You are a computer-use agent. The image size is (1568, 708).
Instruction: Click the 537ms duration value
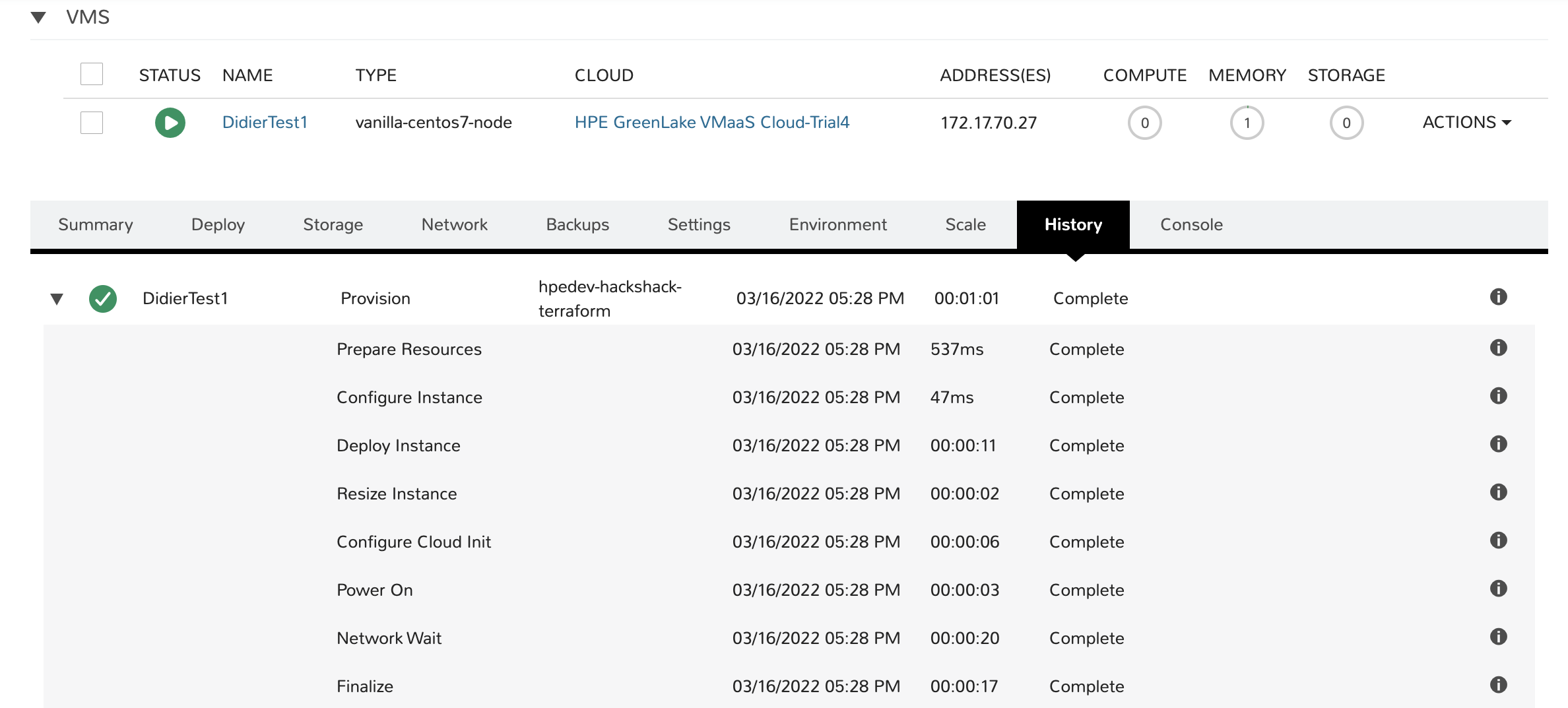[957, 350]
